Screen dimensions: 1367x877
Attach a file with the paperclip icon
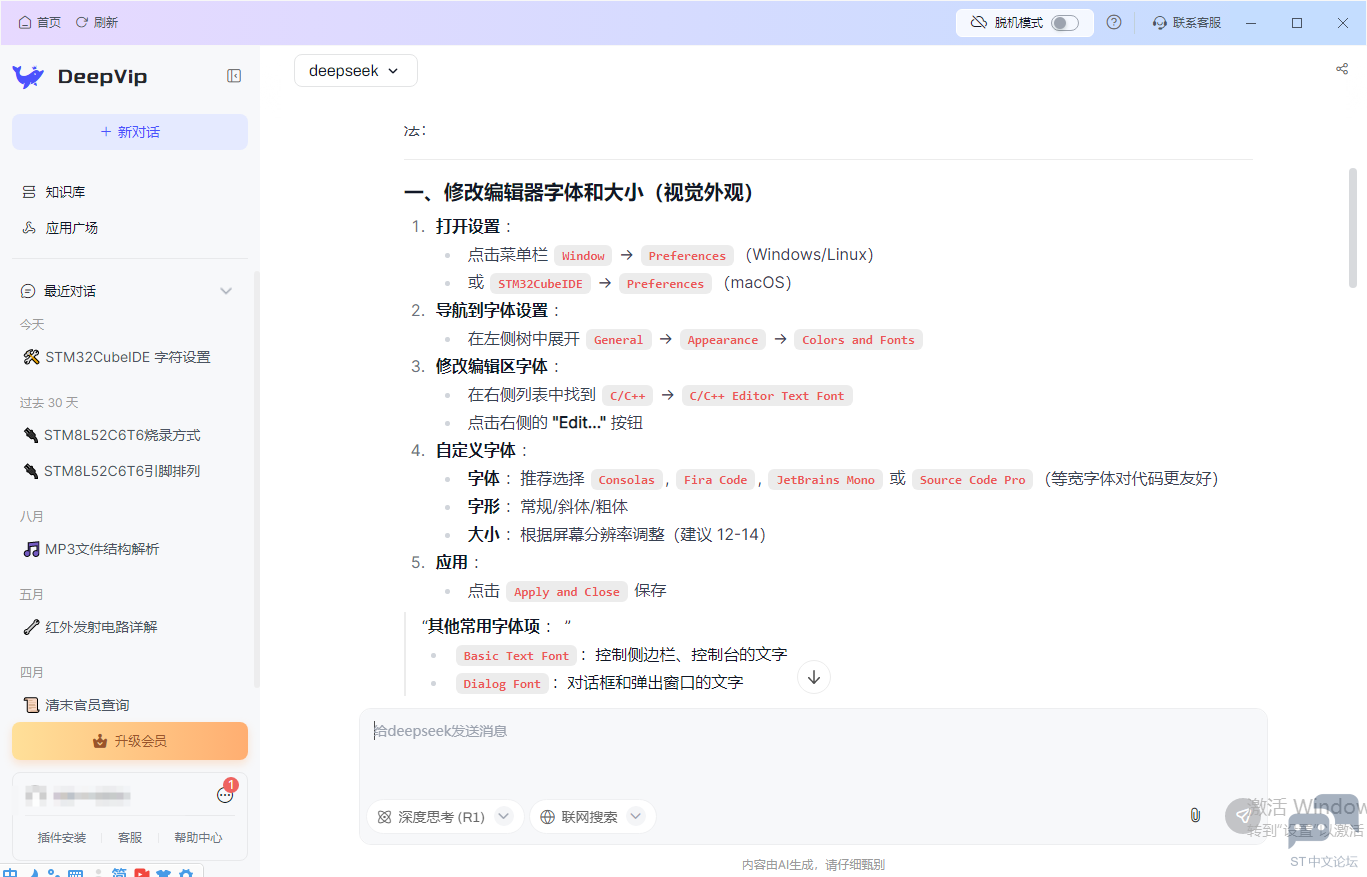[x=1195, y=815]
